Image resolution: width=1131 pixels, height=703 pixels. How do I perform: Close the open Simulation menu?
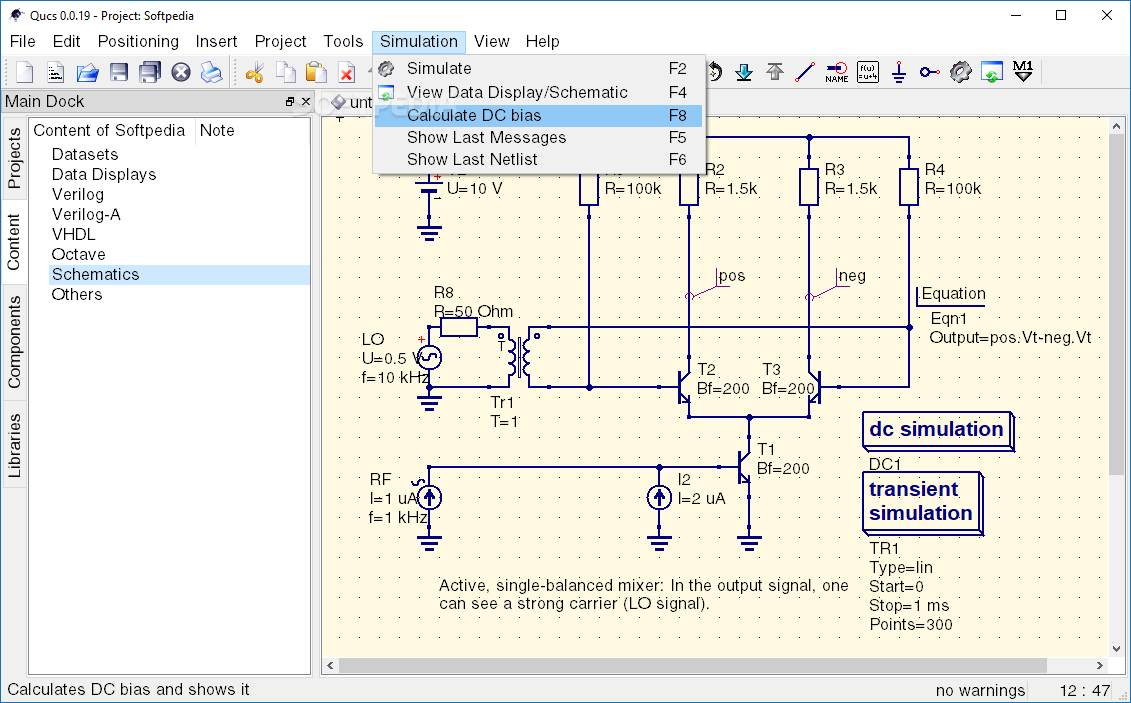[419, 42]
